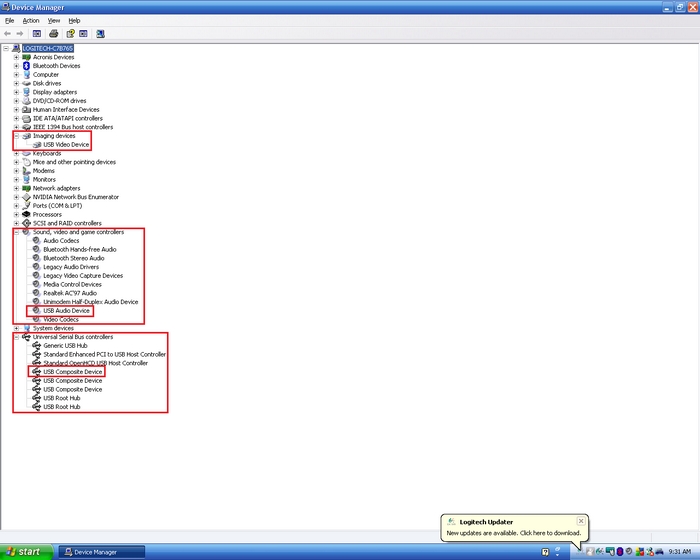Screen dimensions: 700x560
Task: Select the NVIDIA Network Bus Enumerator icon
Action: point(26,197)
